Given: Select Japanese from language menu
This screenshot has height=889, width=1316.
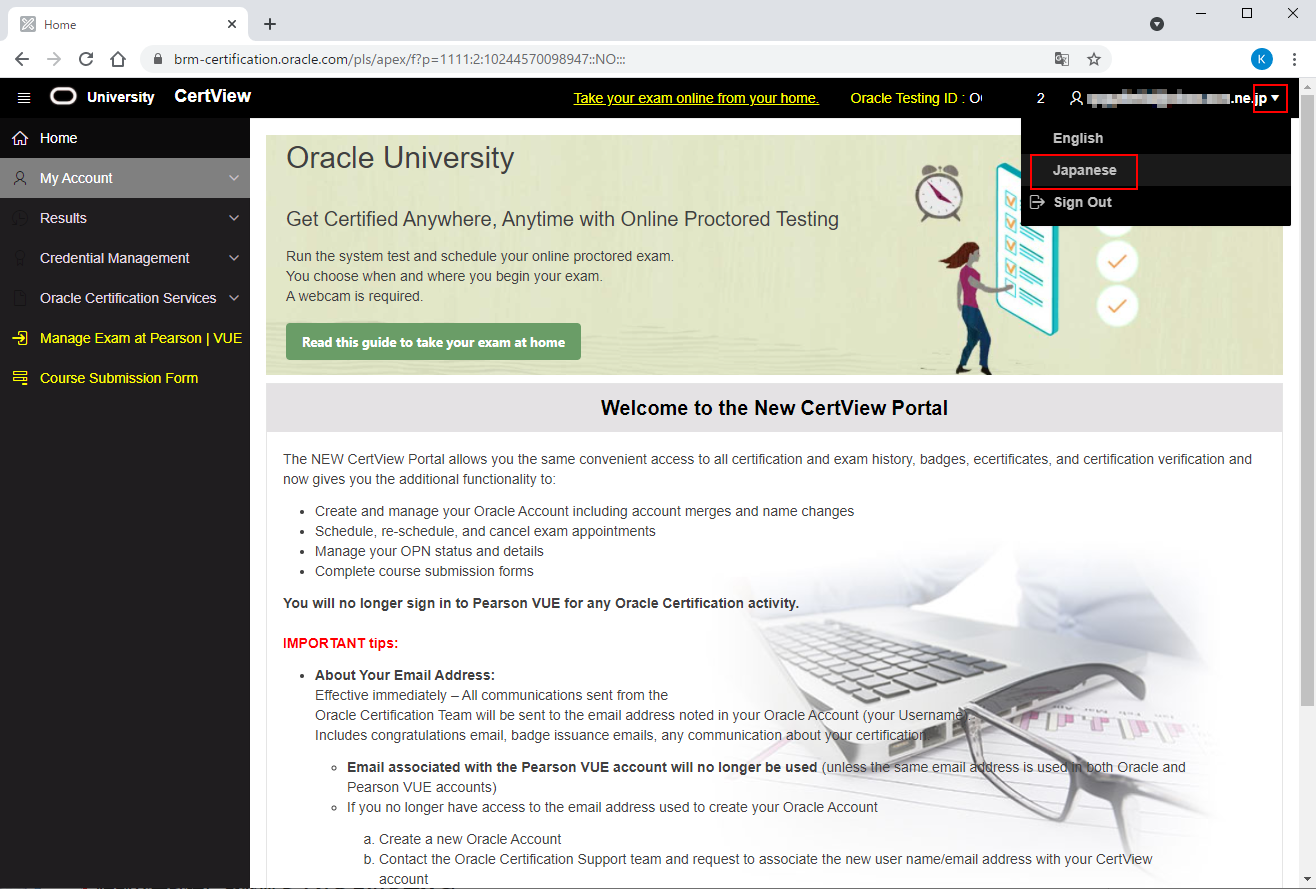Looking at the screenshot, I should pos(1084,171).
